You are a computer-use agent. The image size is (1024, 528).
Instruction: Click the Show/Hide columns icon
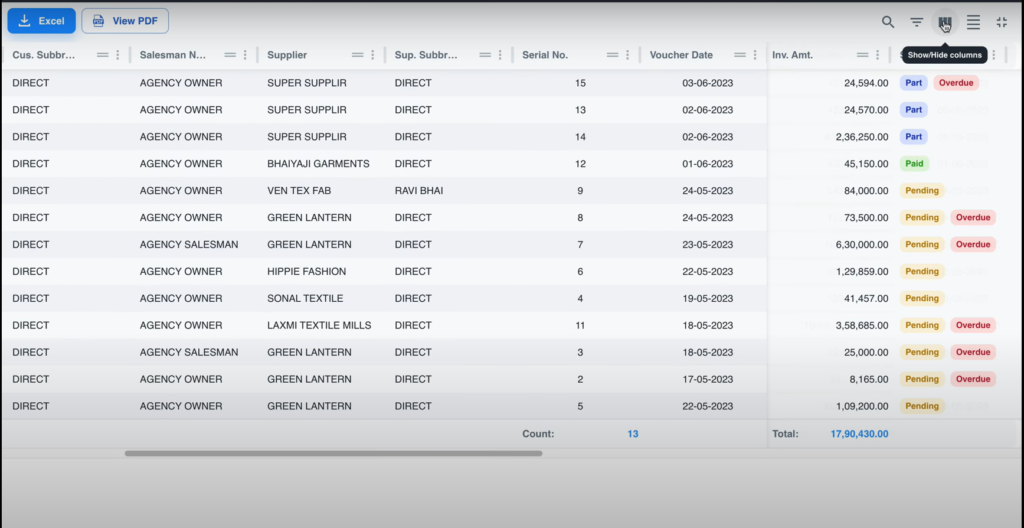pos(944,22)
